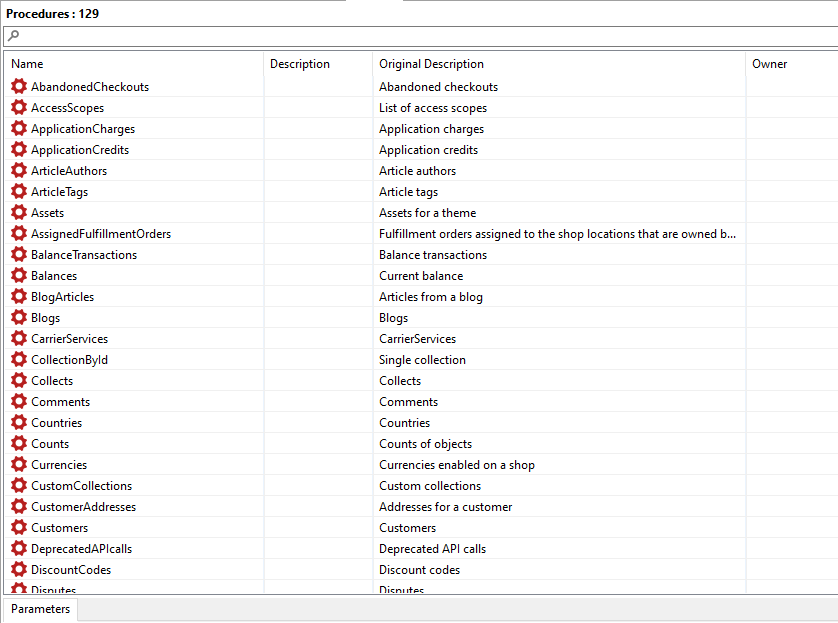Select the BlogArticles entry
Image resolution: width=838 pixels, height=623 pixels.
(62, 297)
